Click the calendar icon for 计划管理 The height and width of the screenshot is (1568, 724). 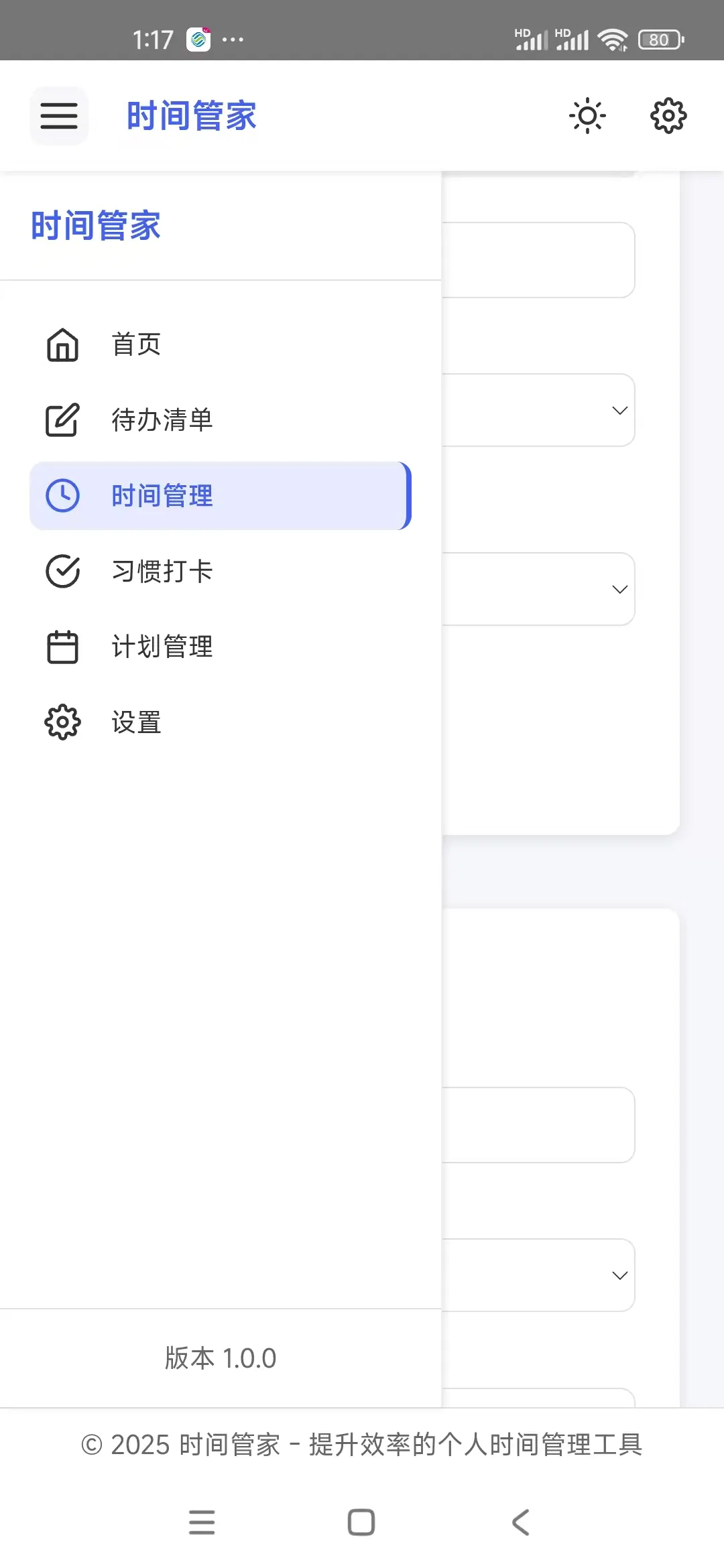(x=62, y=647)
